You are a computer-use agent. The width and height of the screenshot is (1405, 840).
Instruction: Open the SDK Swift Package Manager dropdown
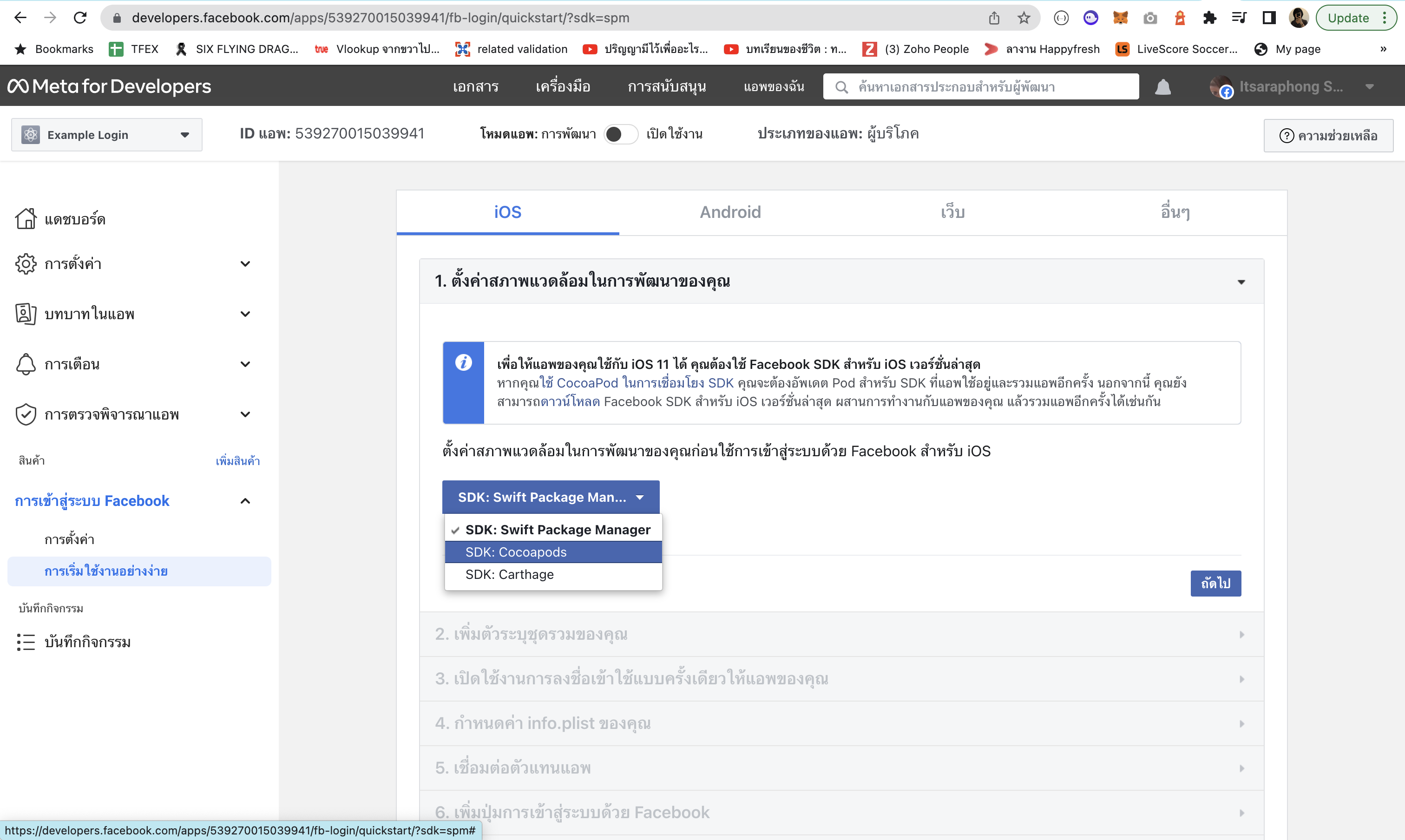(x=550, y=497)
